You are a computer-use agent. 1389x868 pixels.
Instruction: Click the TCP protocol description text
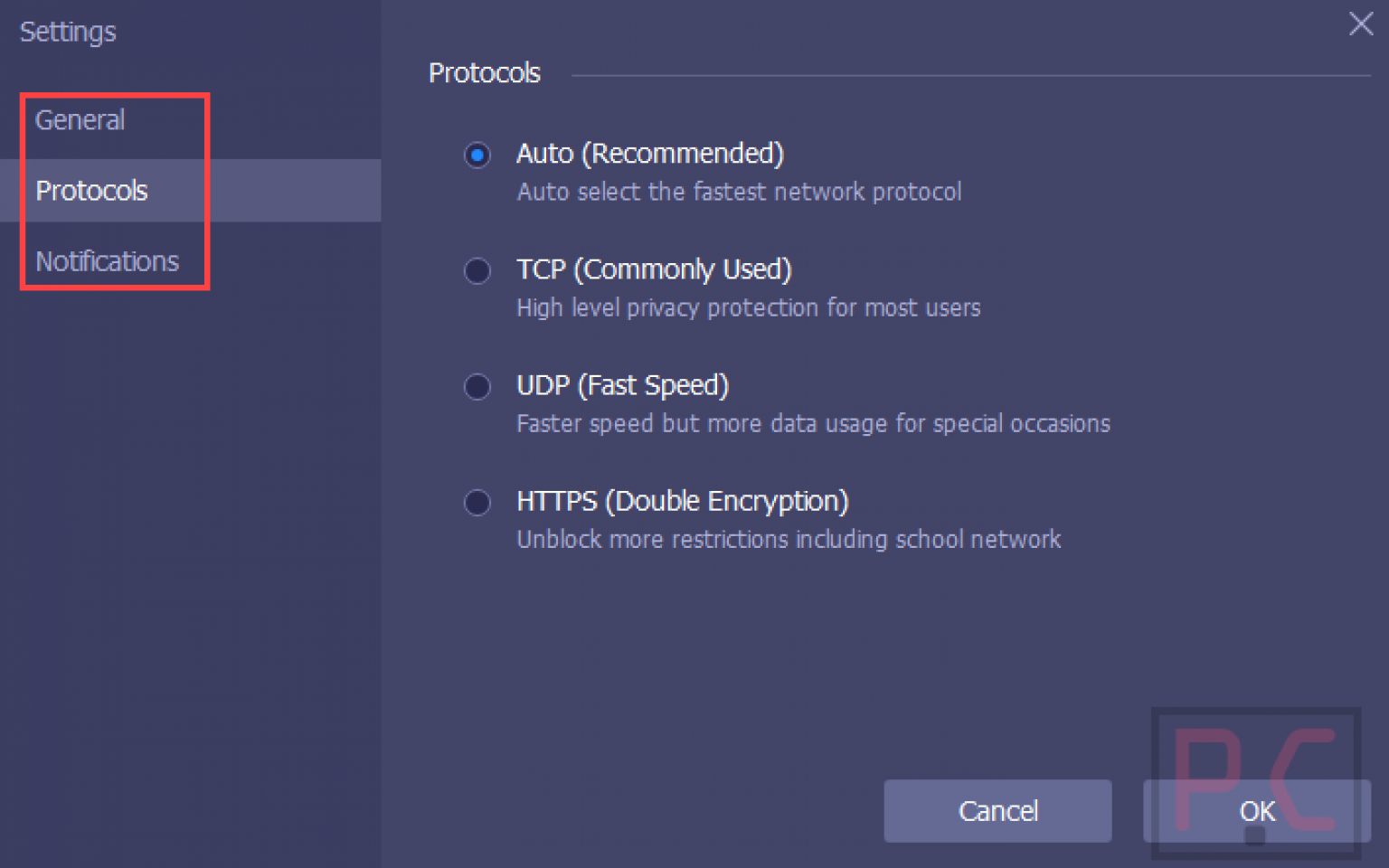(748, 307)
